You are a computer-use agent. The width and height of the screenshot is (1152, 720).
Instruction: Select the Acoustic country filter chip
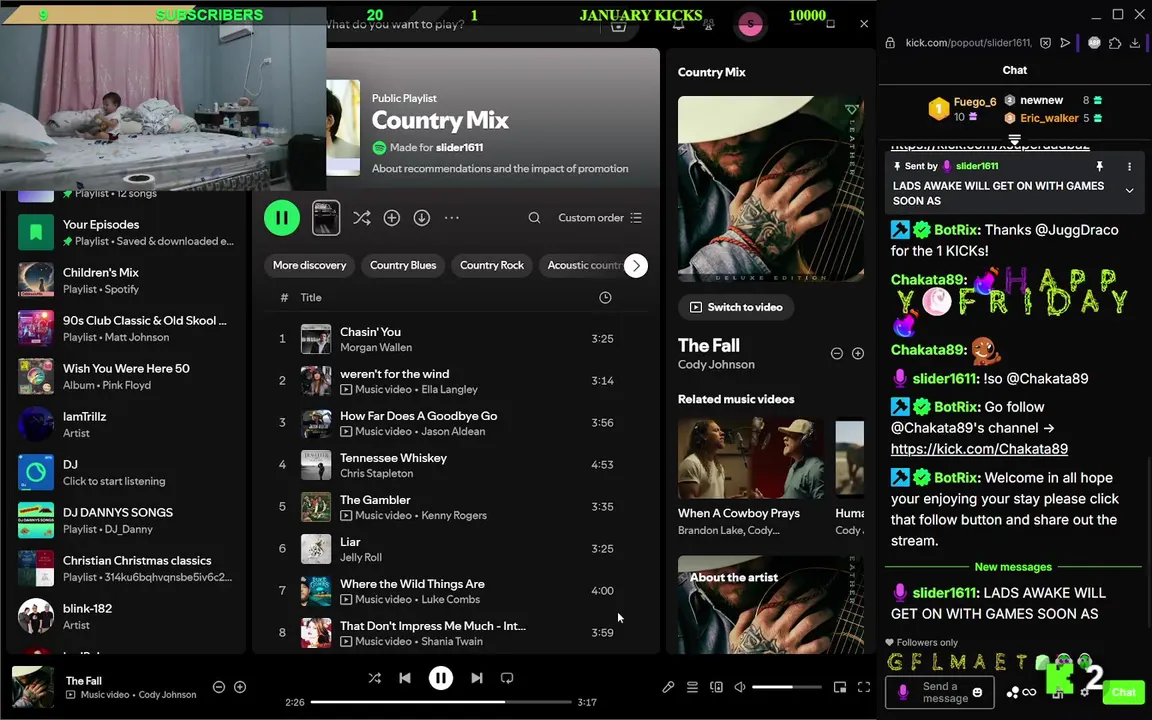(584, 265)
